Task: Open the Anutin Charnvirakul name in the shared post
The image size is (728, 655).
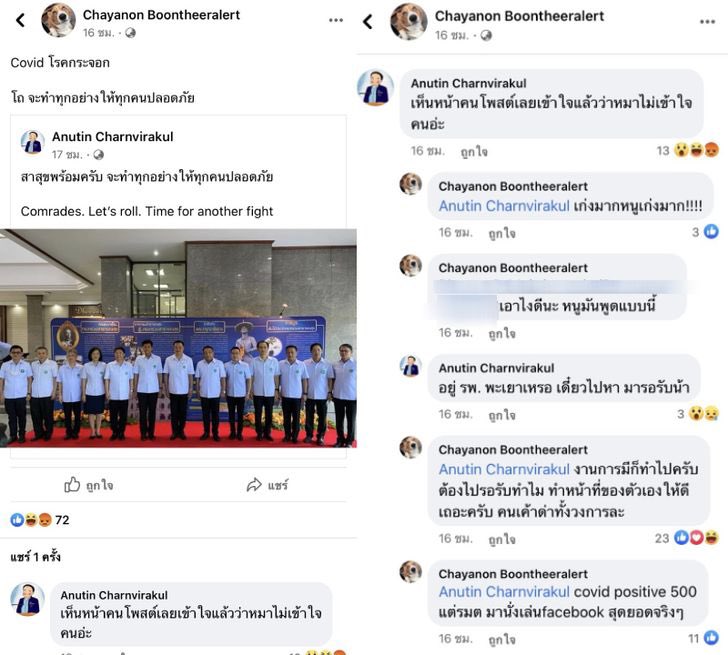Action: pyautogui.click(x=112, y=136)
